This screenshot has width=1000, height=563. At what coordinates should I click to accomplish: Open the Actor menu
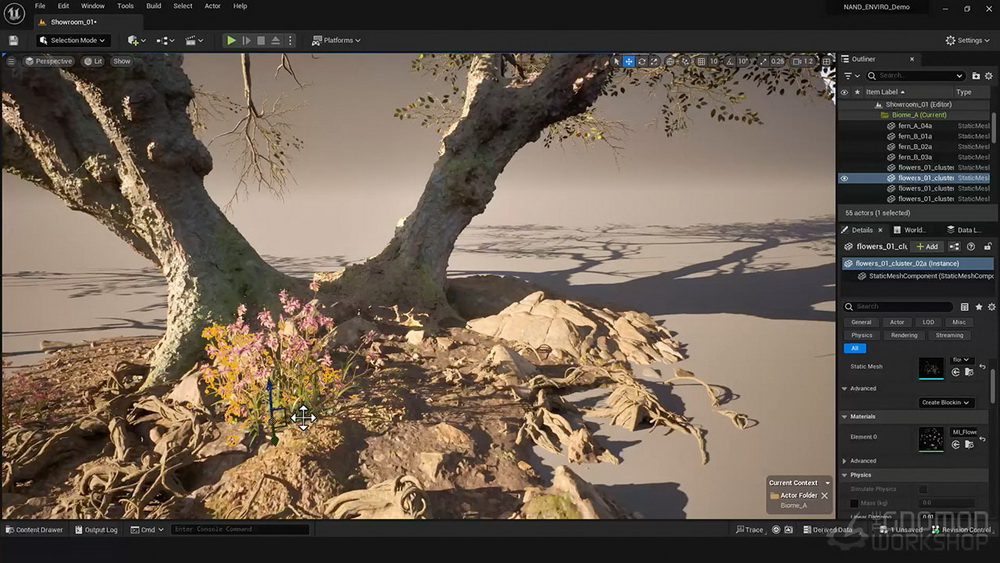tap(212, 6)
